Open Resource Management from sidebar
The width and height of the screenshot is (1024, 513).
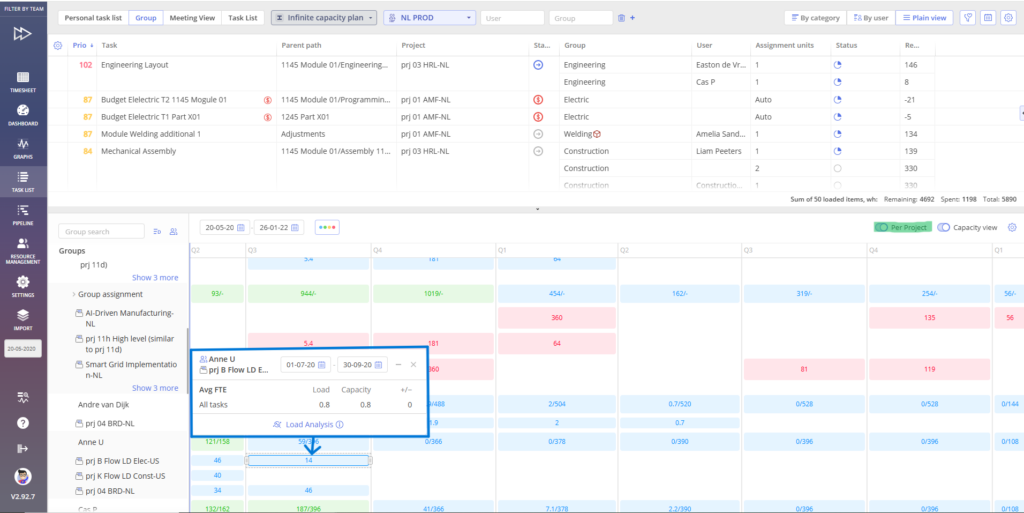[23, 248]
